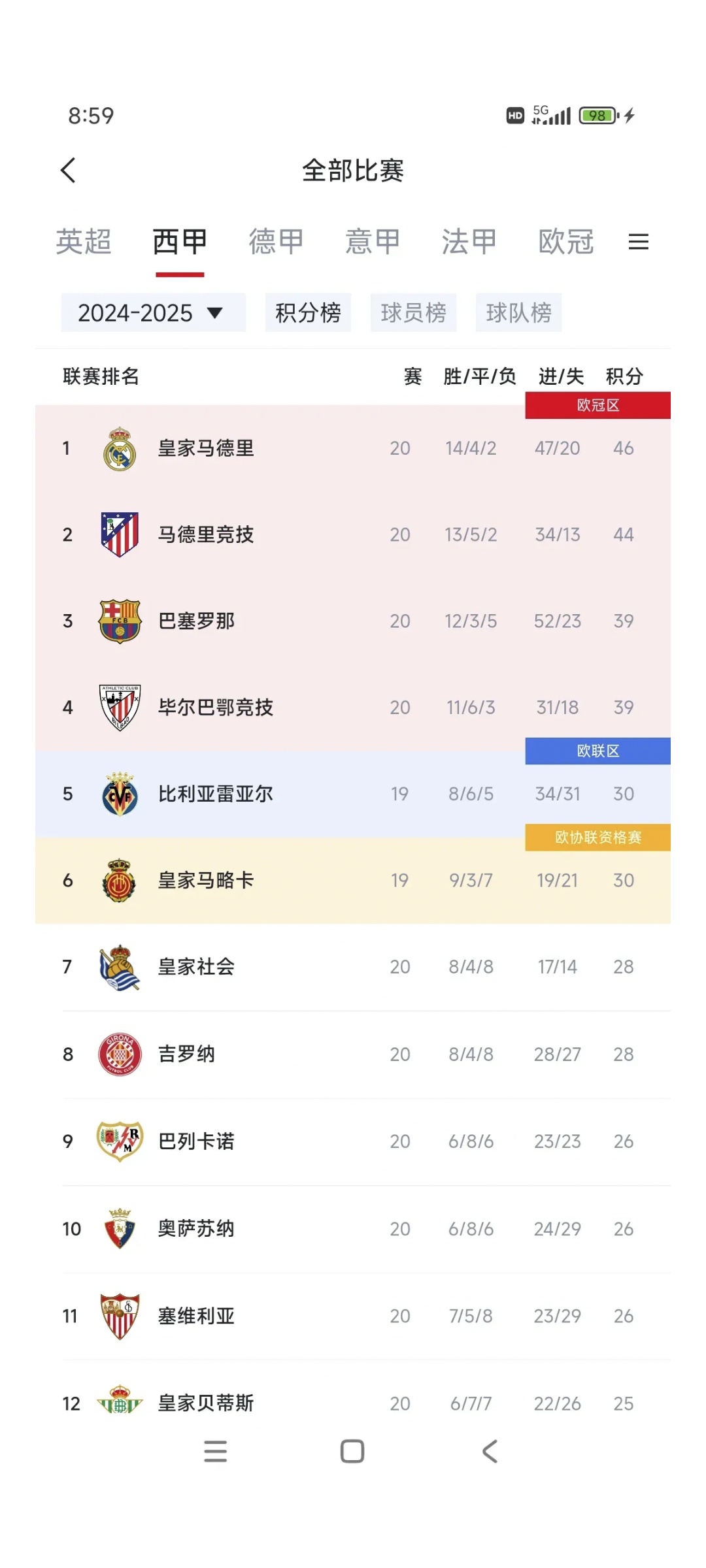Screen dimensions: 706x1568
Task: Switch to the 欧冠 tab
Action: coord(566,242)
